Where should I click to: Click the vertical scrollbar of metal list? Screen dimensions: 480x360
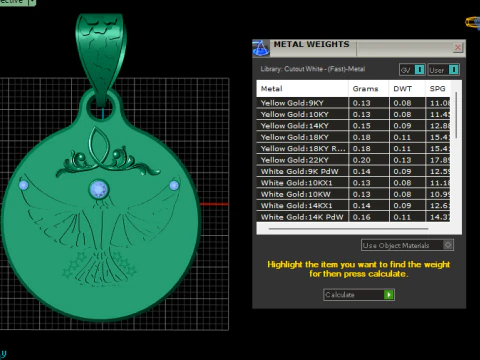[456, 115]
